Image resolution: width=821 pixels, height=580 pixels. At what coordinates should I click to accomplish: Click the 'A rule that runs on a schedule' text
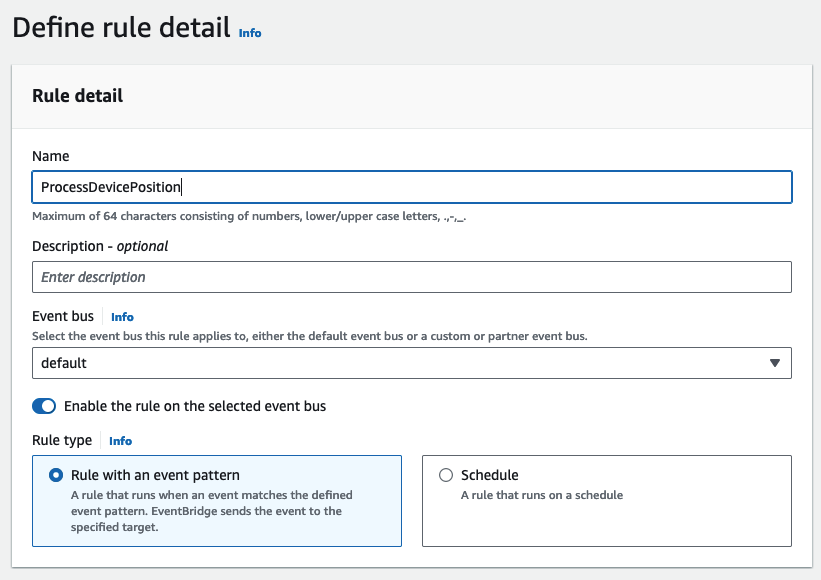point(542,495)
